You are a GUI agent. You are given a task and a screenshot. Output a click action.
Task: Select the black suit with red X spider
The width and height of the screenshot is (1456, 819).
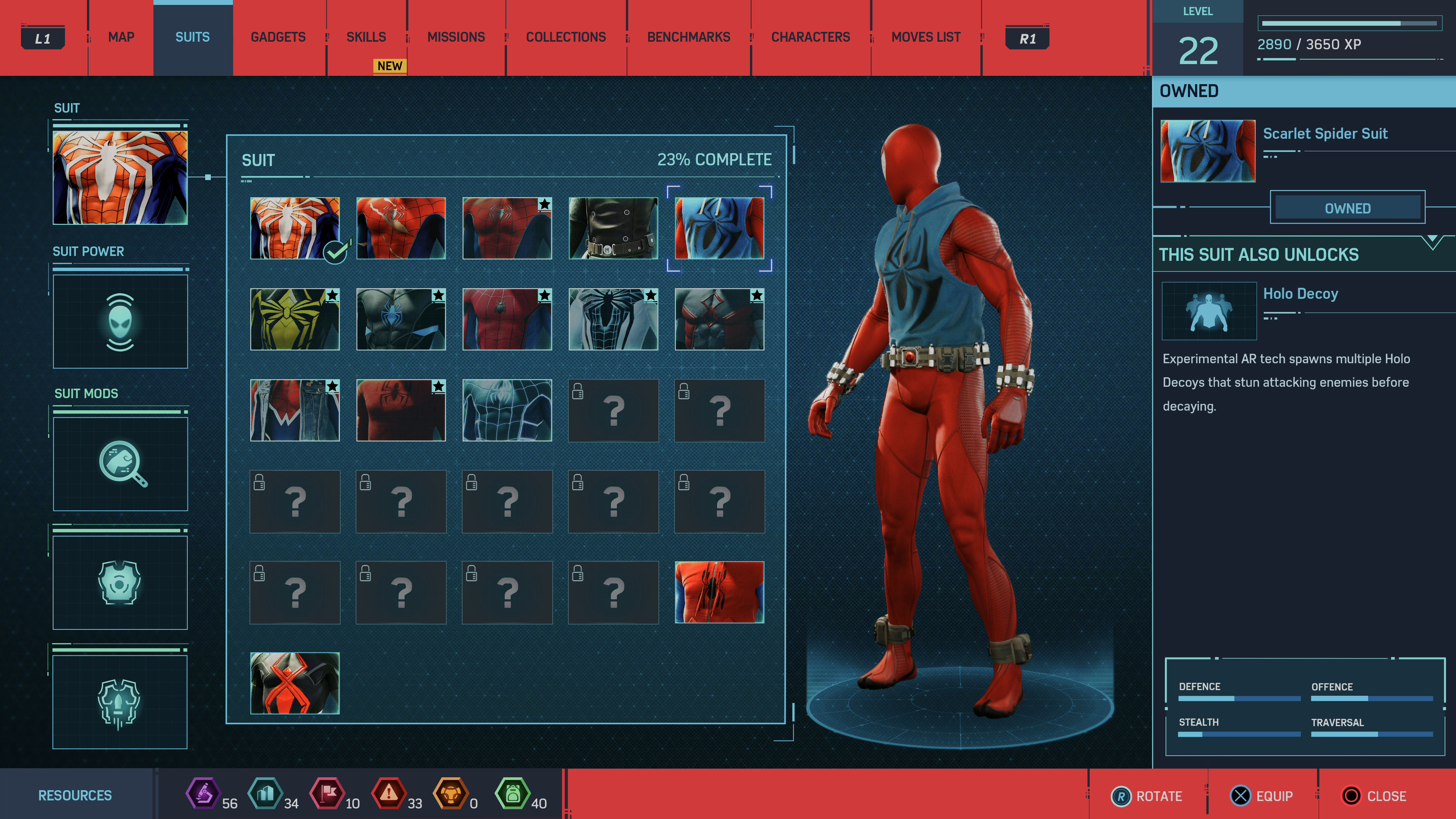point(295,683)
